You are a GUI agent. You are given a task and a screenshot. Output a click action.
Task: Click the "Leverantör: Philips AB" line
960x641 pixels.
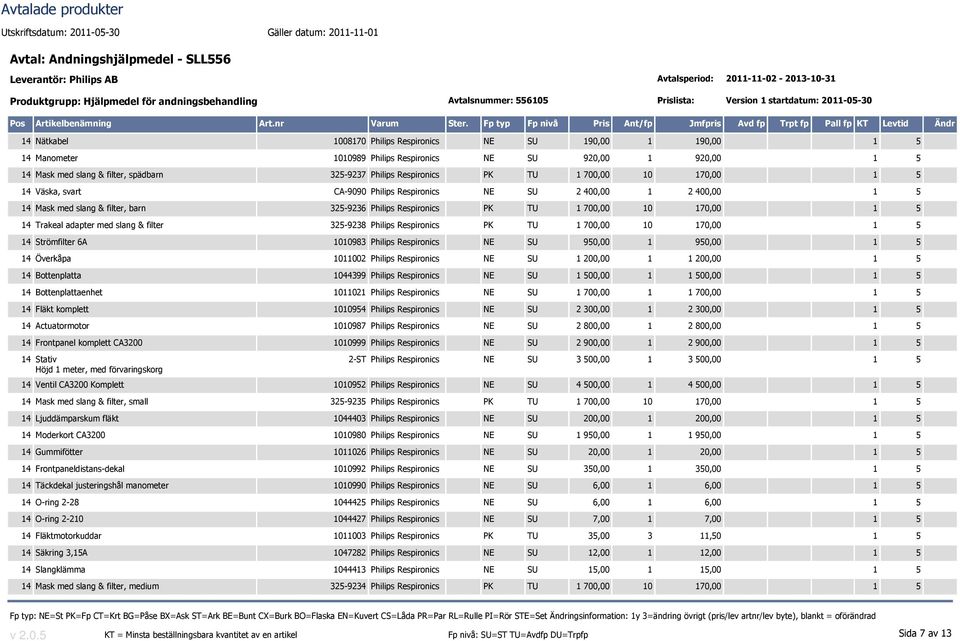pyautogui.click(x=64, y=80)
